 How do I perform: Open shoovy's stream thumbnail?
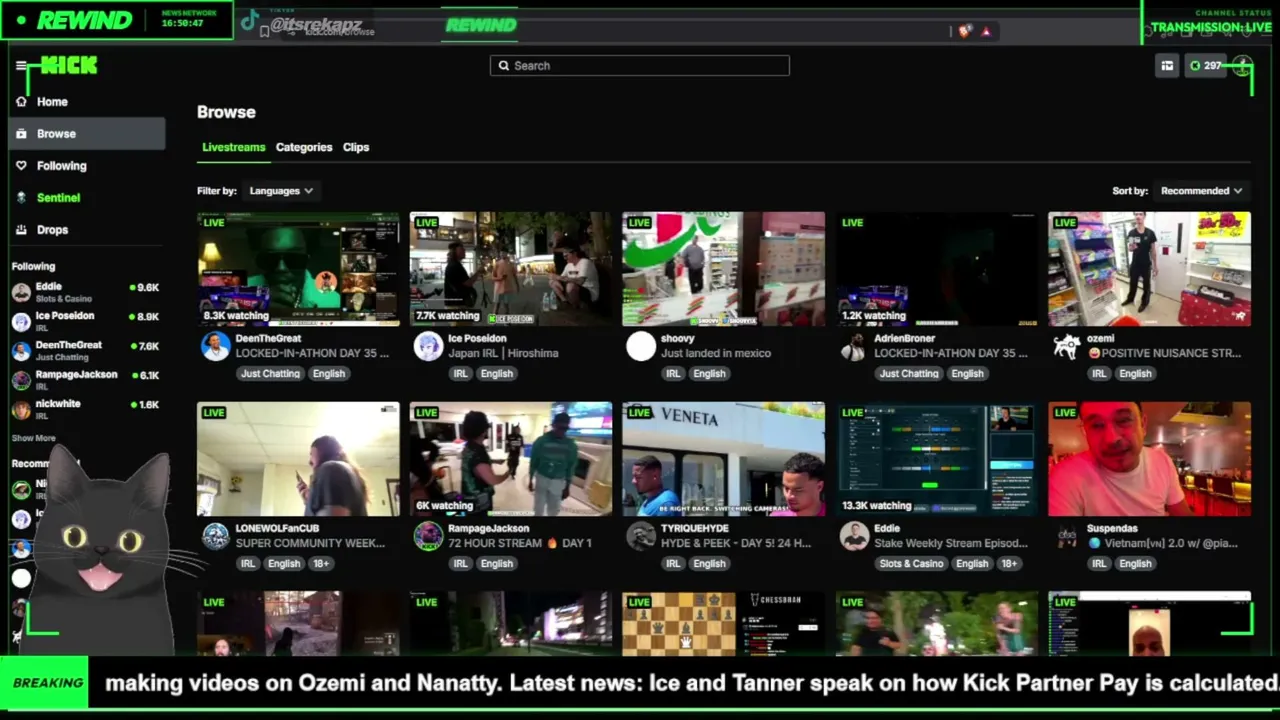click(x=724, y=269)
